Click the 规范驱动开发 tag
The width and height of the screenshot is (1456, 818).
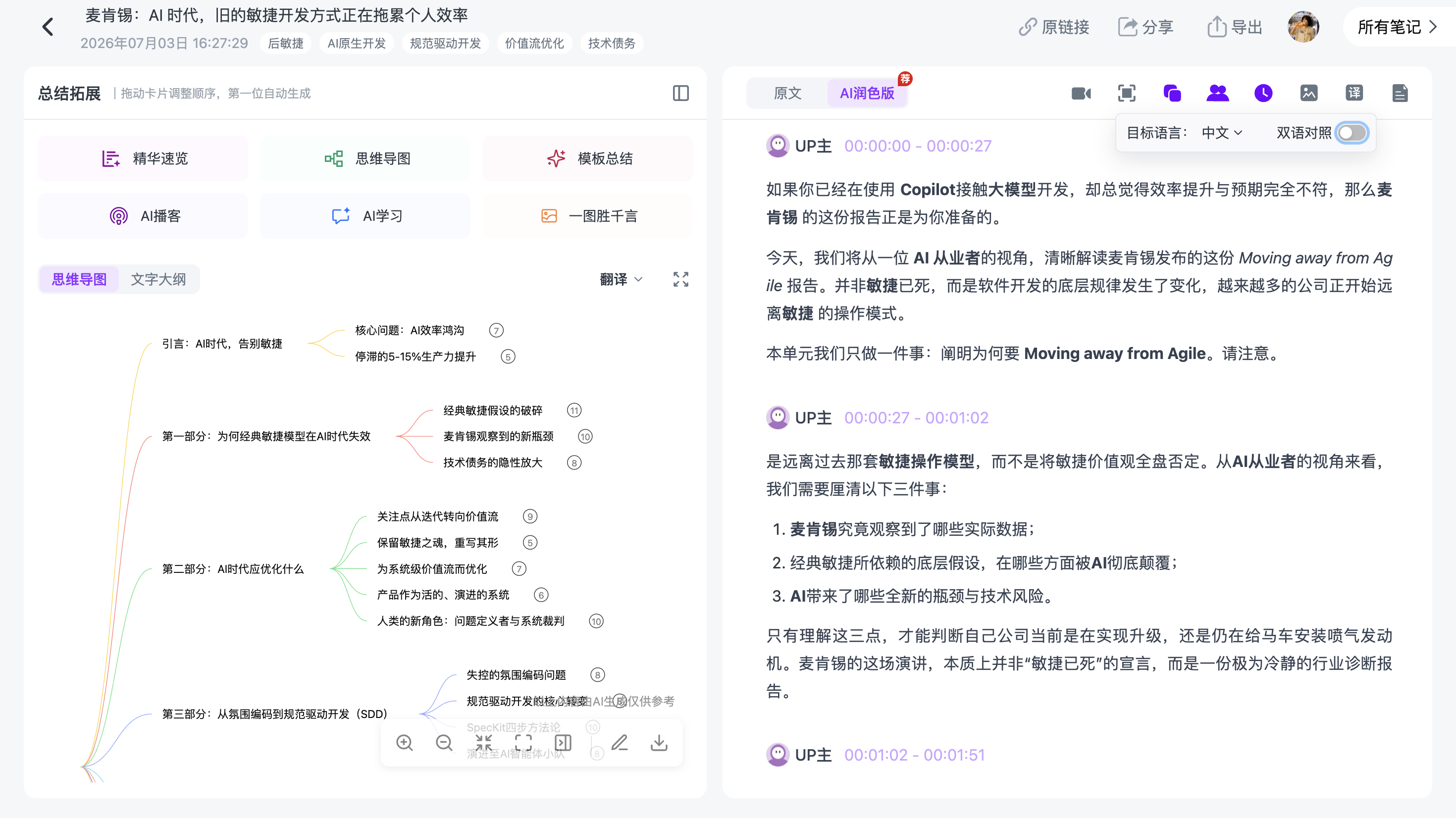445,43
